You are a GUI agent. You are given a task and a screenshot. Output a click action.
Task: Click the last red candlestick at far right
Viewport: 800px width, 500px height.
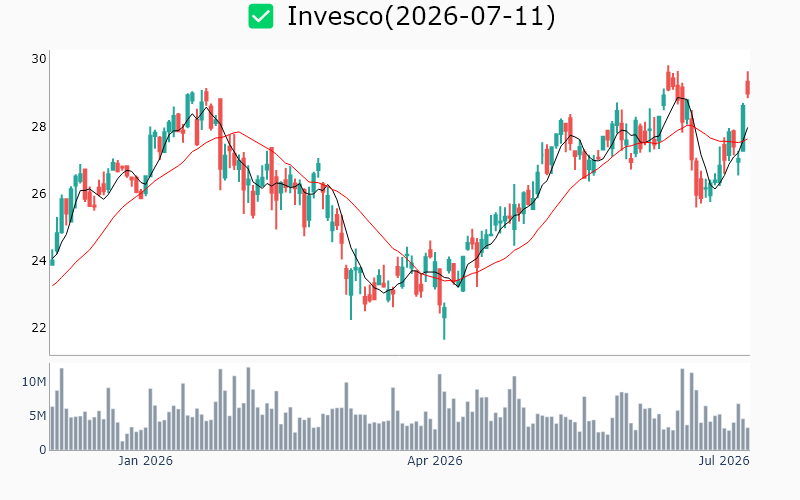[x=747, y=85]
